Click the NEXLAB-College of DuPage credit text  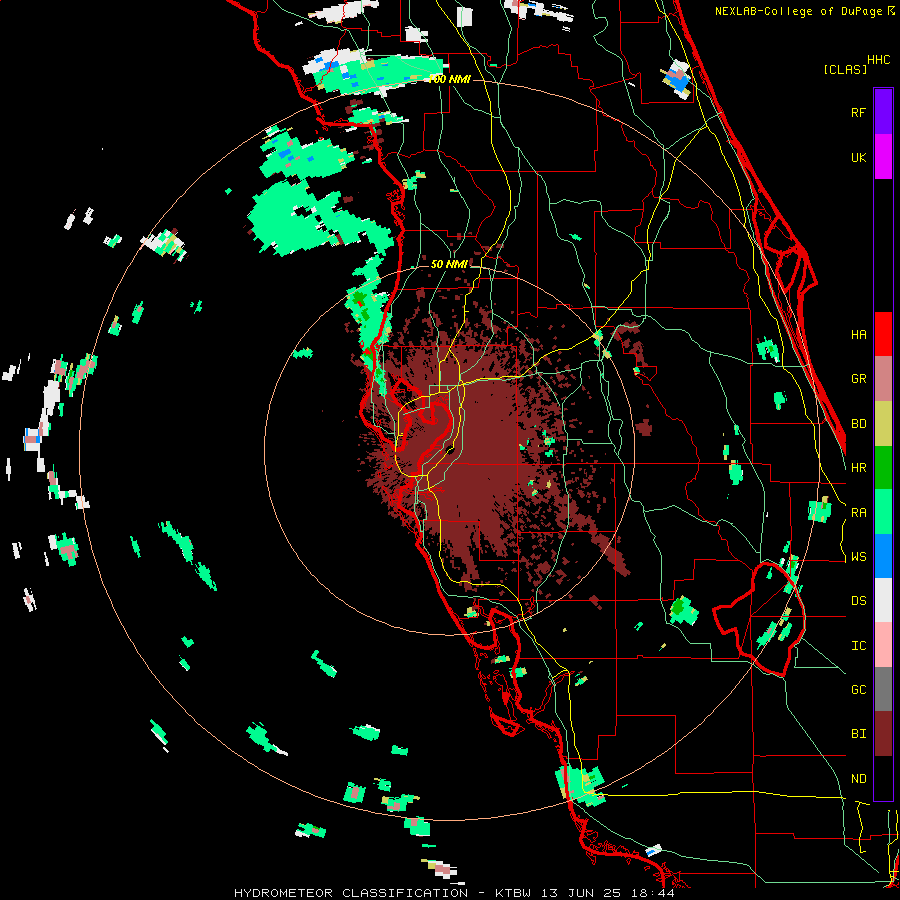[799, 11]
